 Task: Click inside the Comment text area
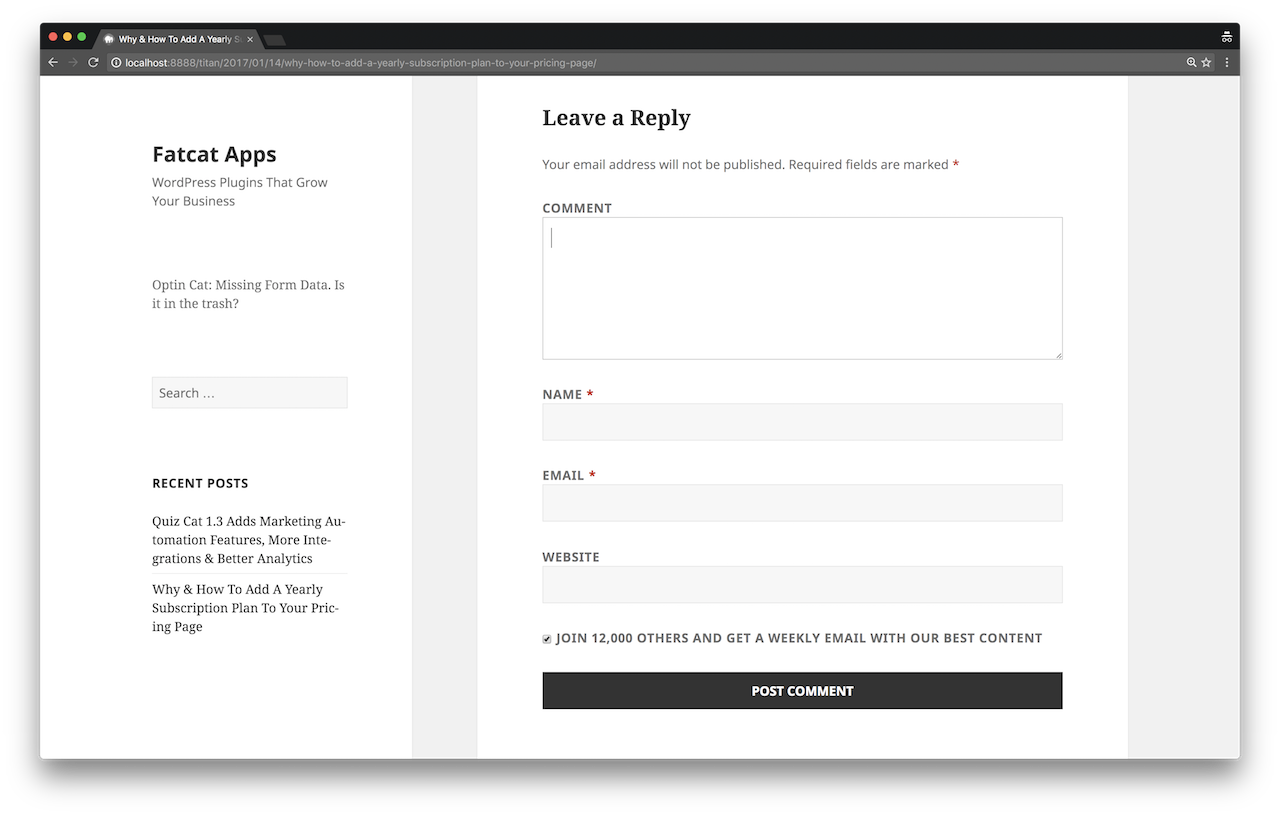(x=802, y=288)
